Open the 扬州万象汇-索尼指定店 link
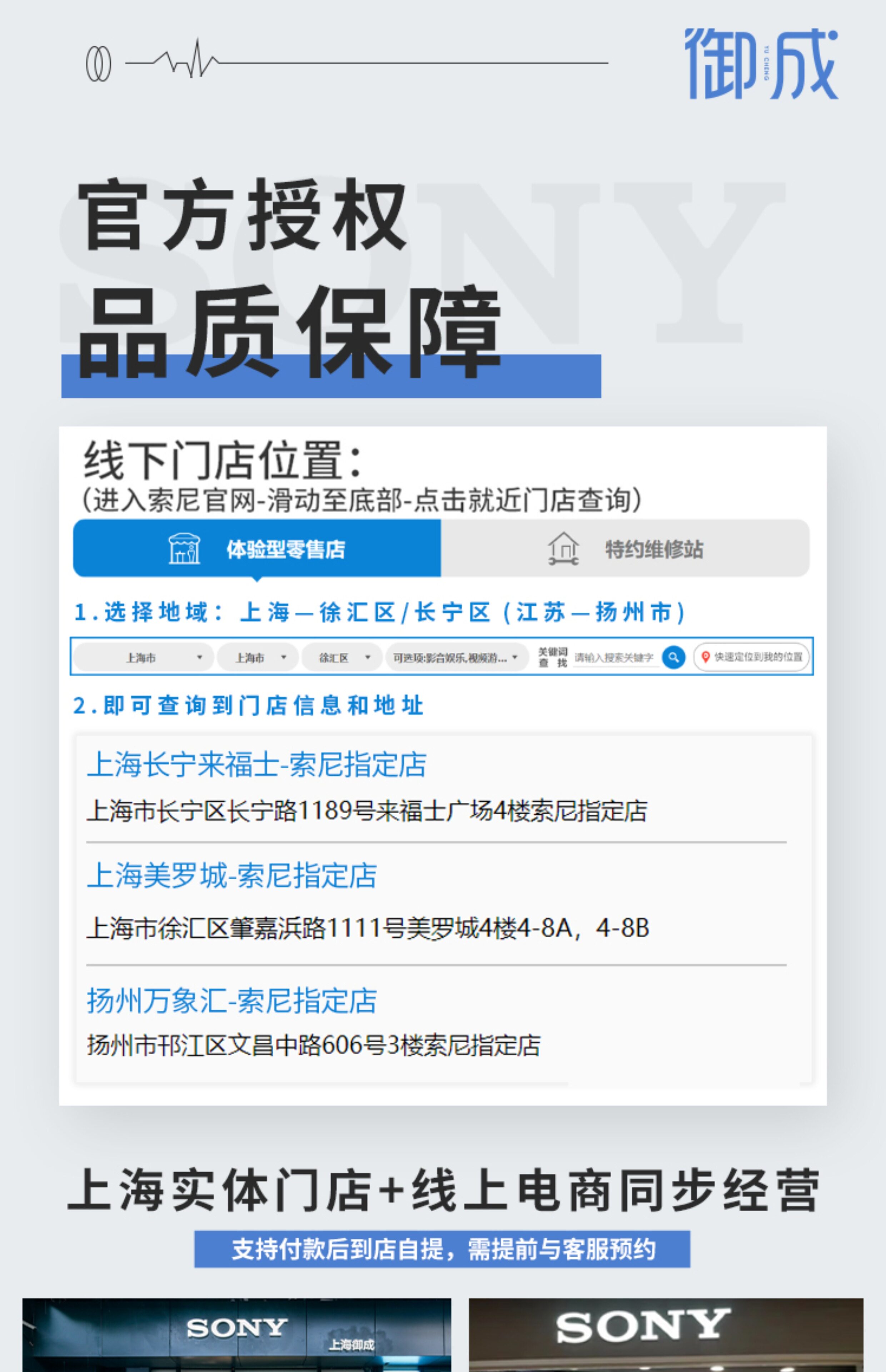The height and width of the screenshot is (1372, 886). 232,1000
